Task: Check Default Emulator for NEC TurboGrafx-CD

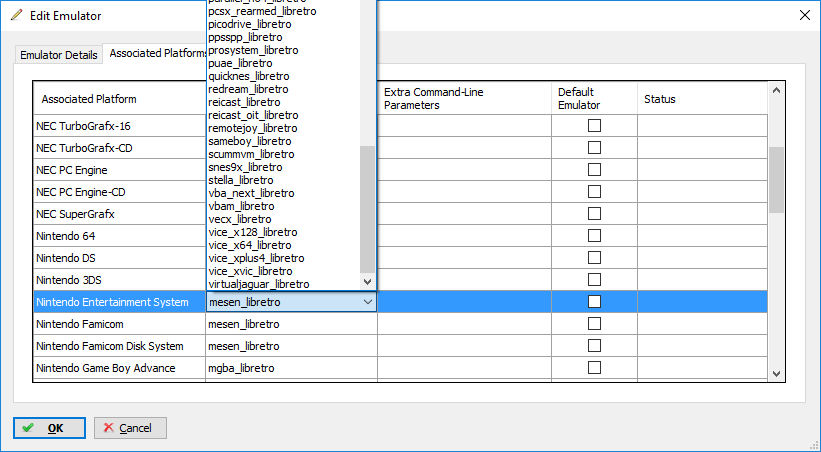Action: click(594, 148)
